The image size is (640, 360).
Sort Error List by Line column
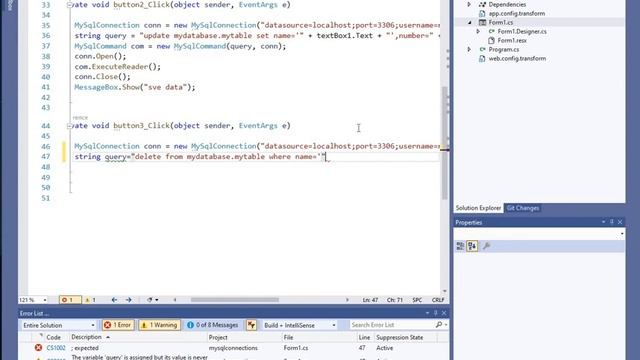tap(364, 338)
